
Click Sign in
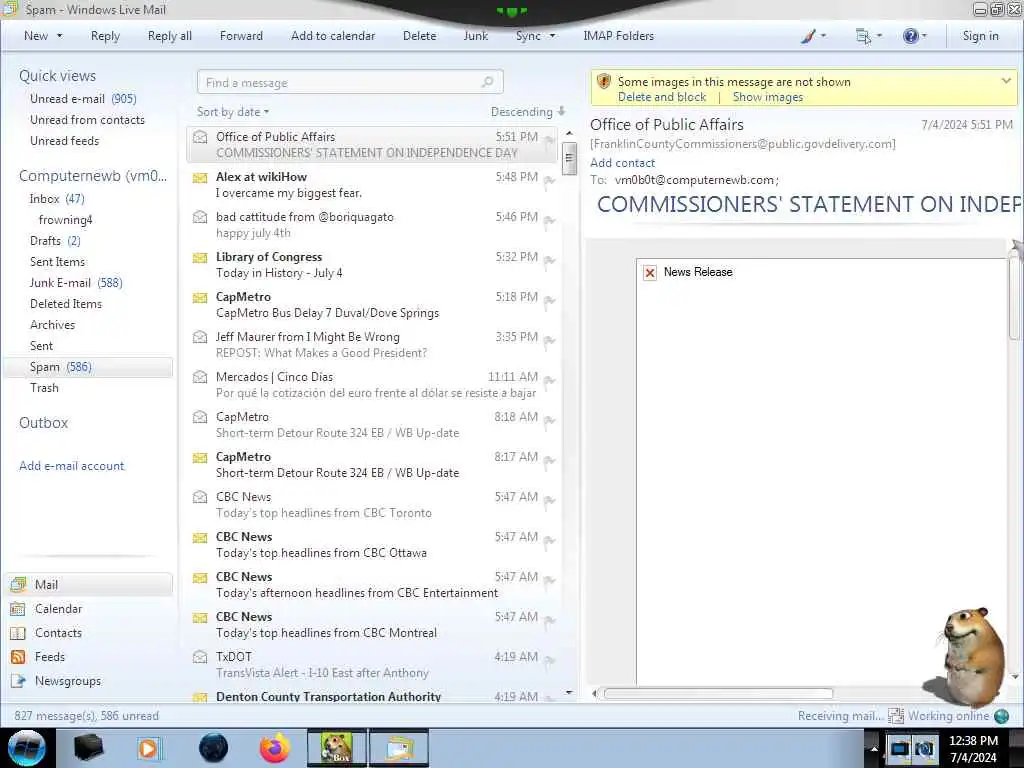(980, 36)
